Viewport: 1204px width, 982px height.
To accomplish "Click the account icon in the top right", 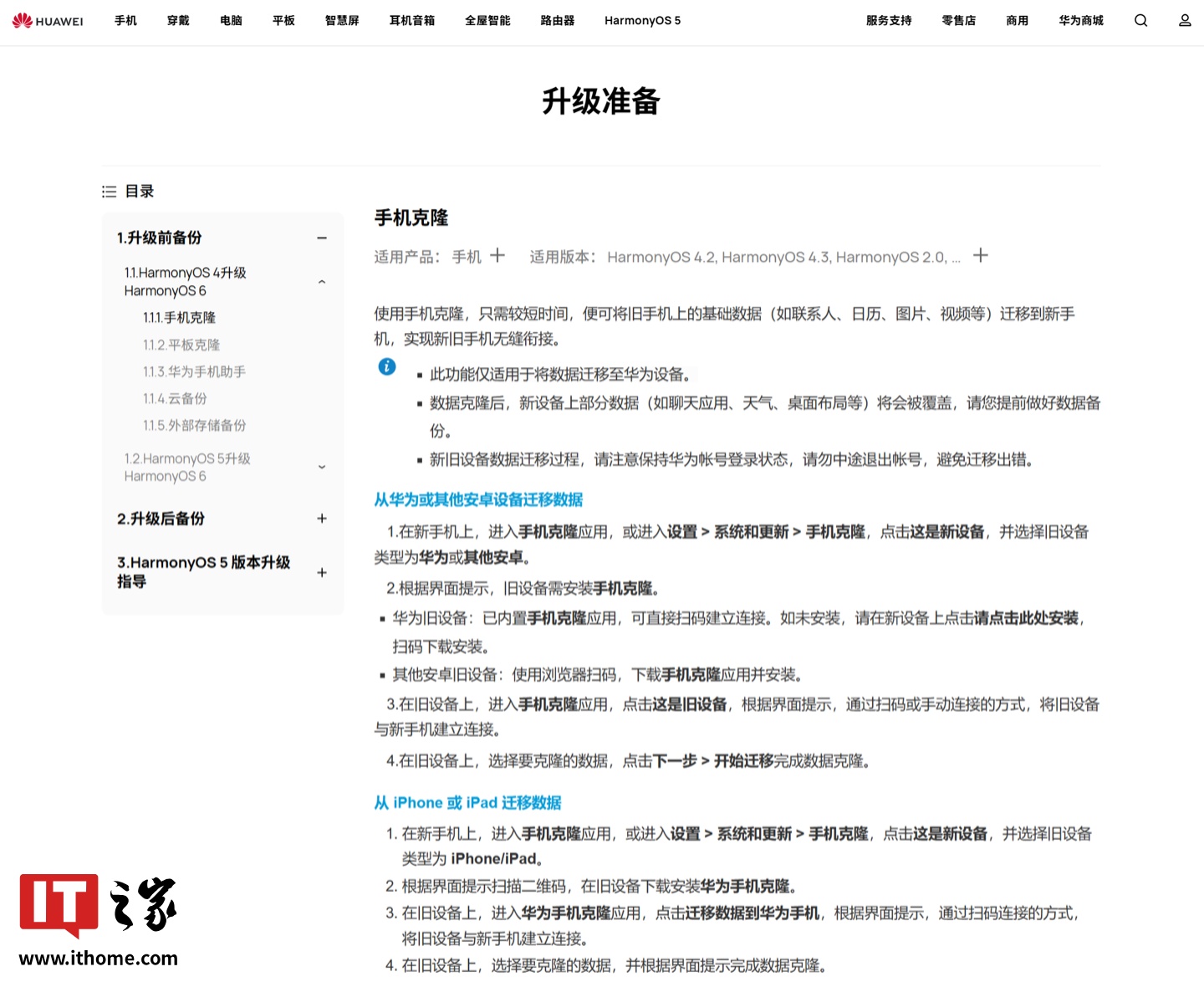I will tap(1185, 20).
